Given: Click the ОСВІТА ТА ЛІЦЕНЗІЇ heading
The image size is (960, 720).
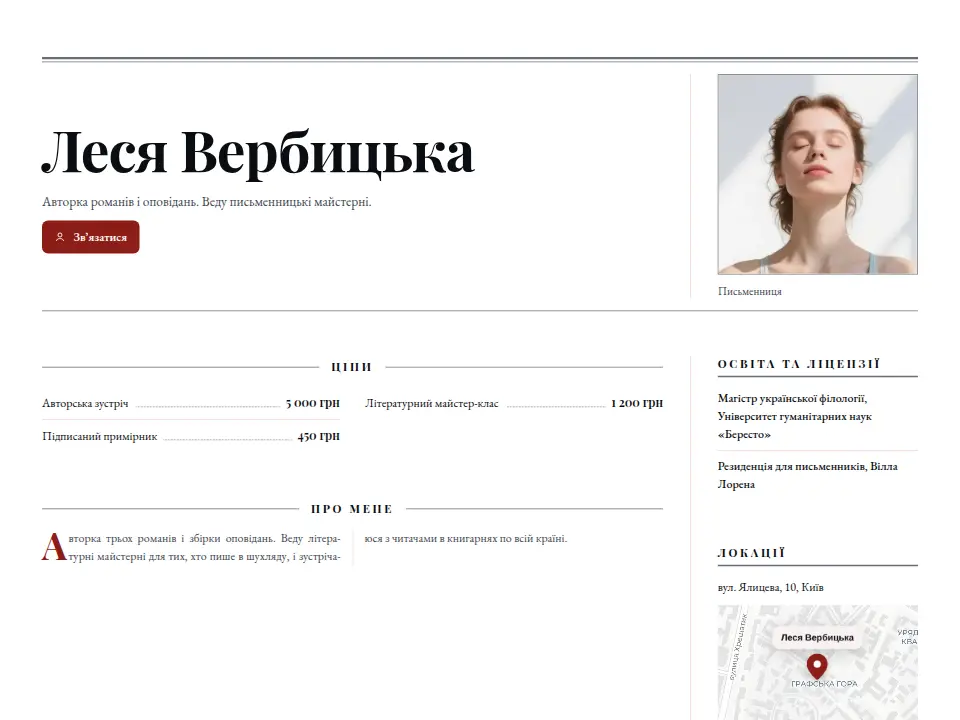Looking at the screenshot, I should point(798,364).
